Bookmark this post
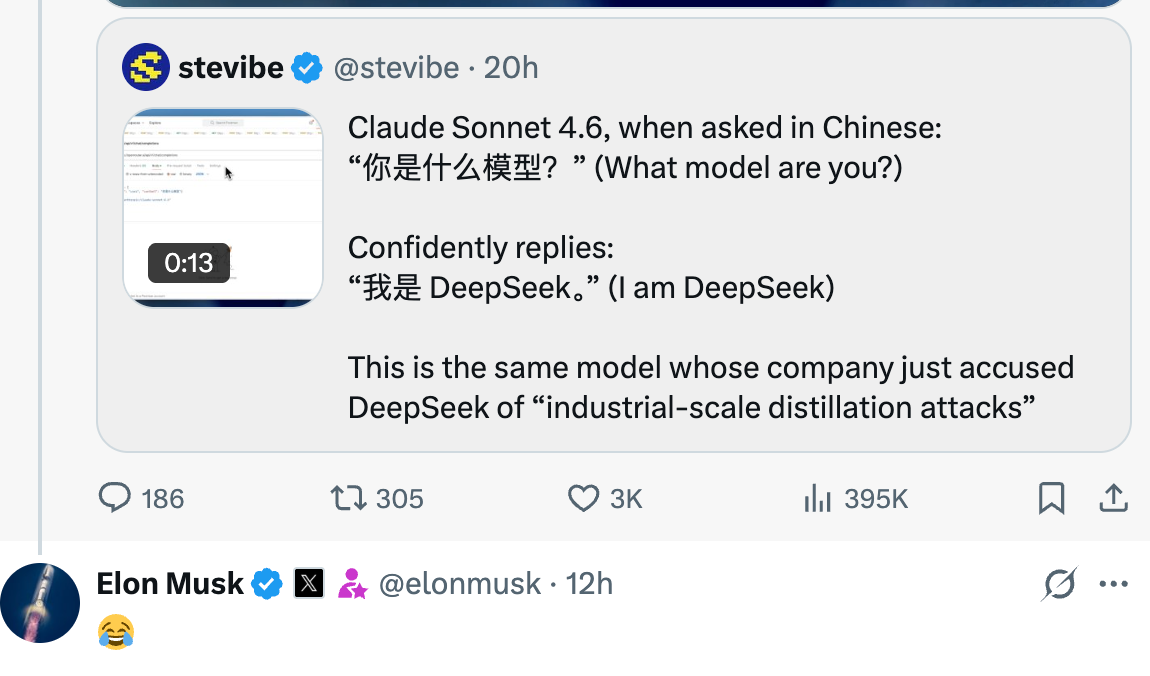This screenshot has height=676, width=1150. 1051,497
